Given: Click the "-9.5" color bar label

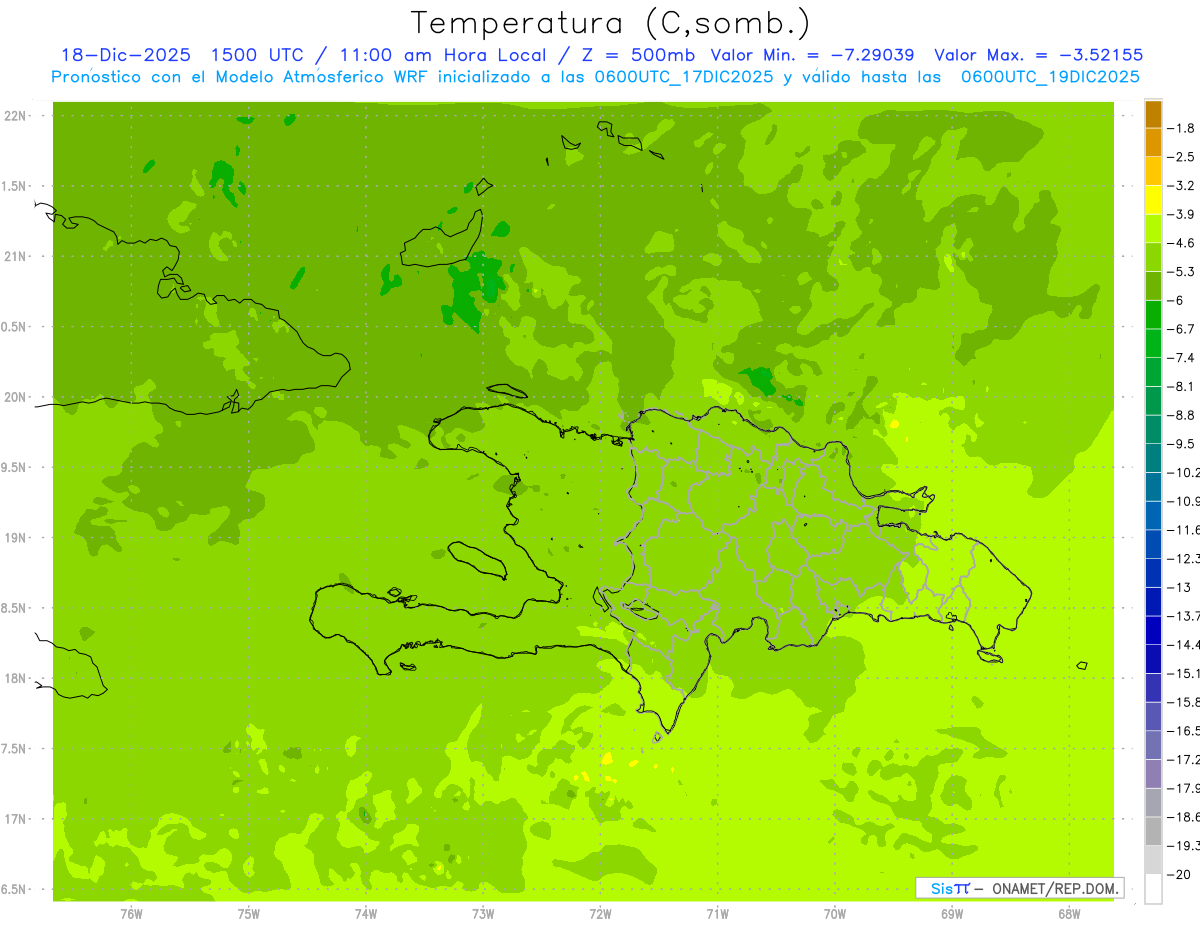Looking at the screenshot, I should coord(1182,444).
